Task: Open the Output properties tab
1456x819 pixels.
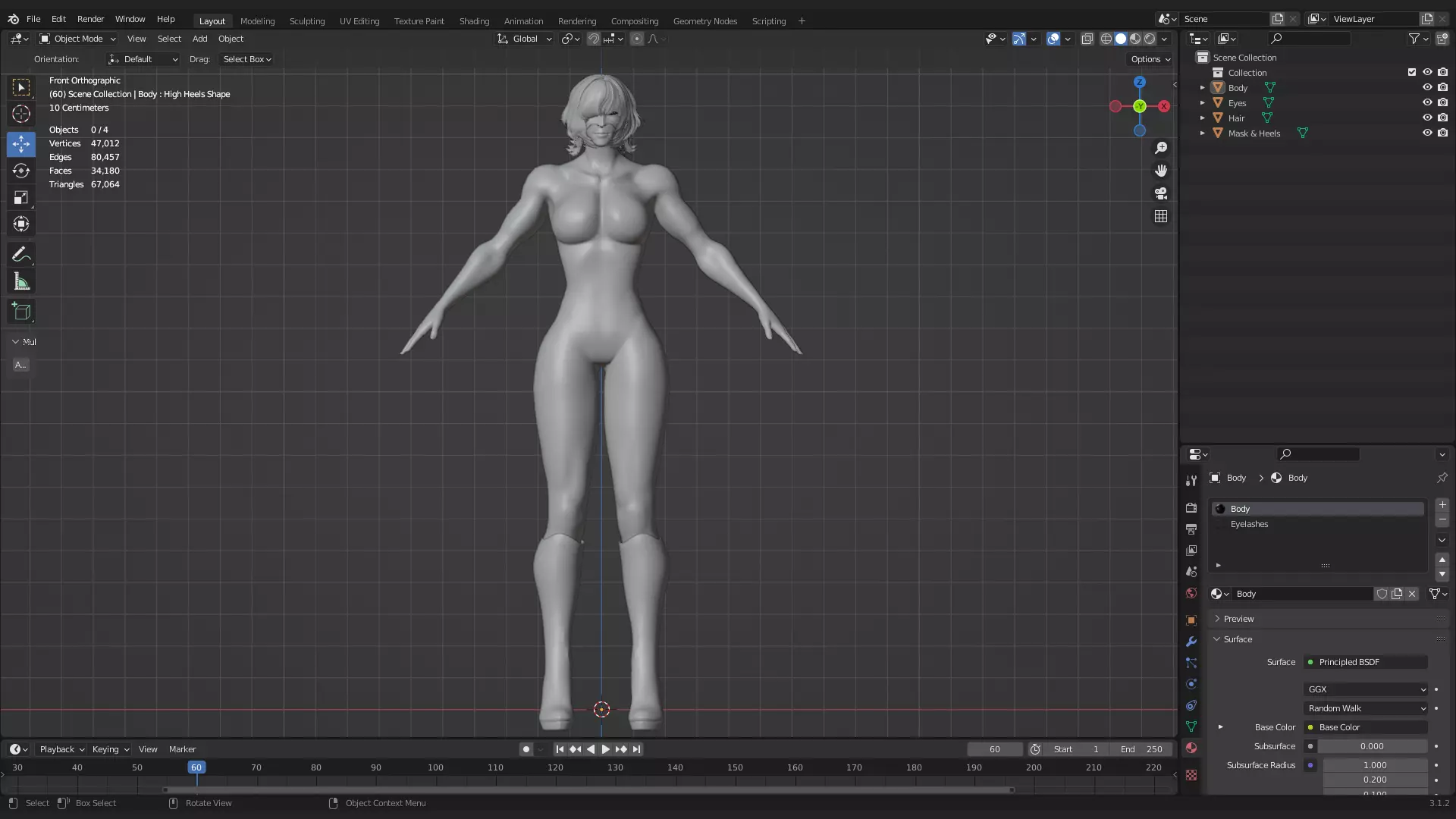Action: (x=1191, y=529)
